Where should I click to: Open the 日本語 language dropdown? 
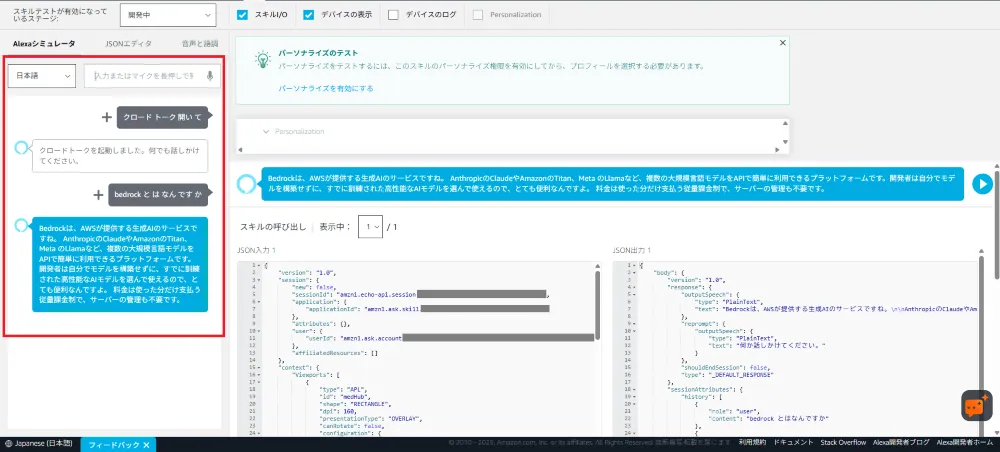pyautogui.click(x=41, y=76)
